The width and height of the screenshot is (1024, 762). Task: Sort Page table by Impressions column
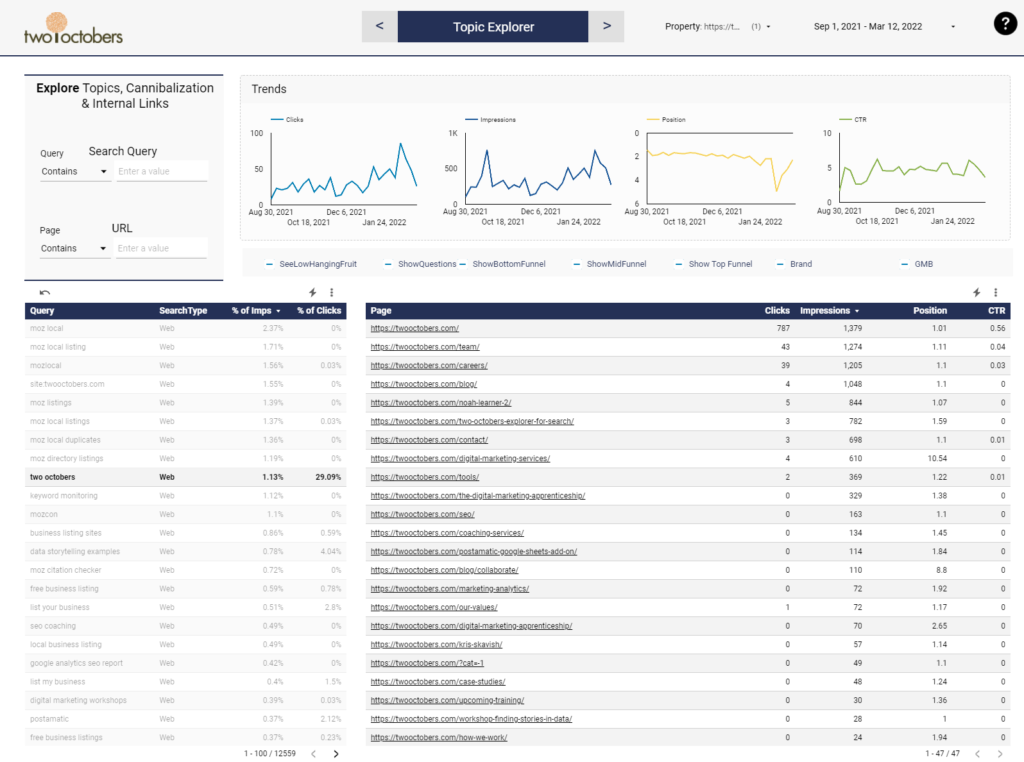[x=829, y=311]
